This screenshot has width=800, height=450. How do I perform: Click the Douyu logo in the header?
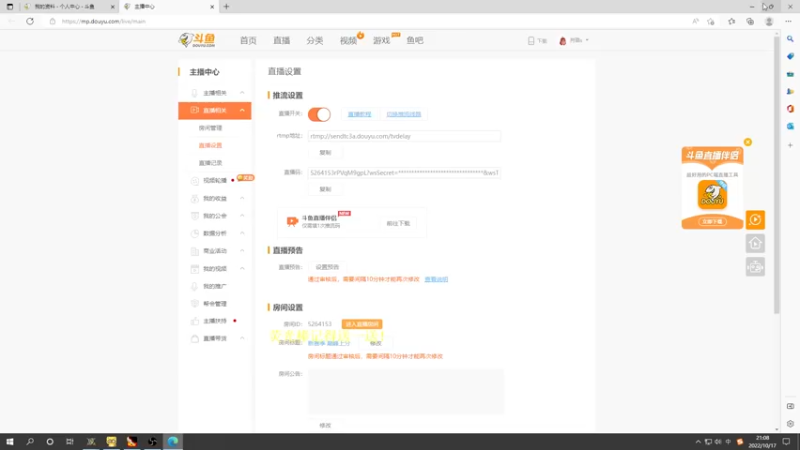tap(197, 40)
